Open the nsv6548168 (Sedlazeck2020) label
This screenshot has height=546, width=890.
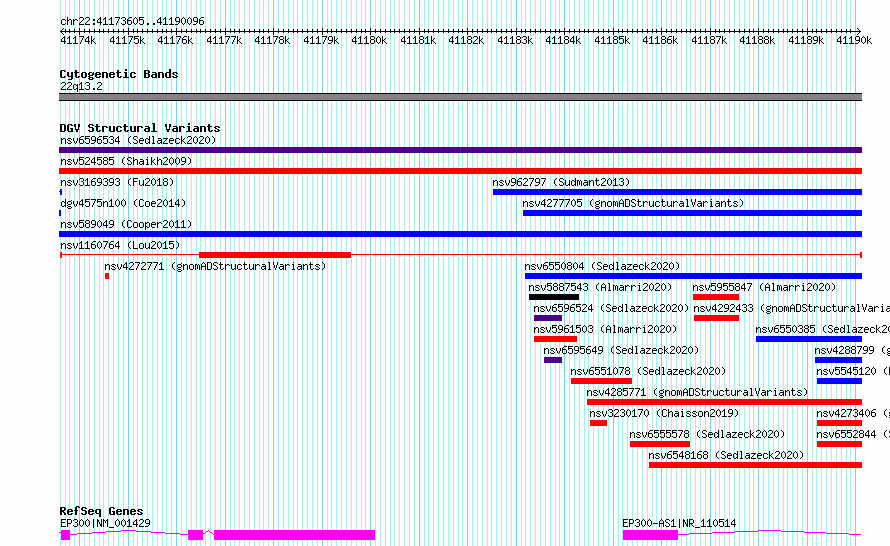[726, 455]
